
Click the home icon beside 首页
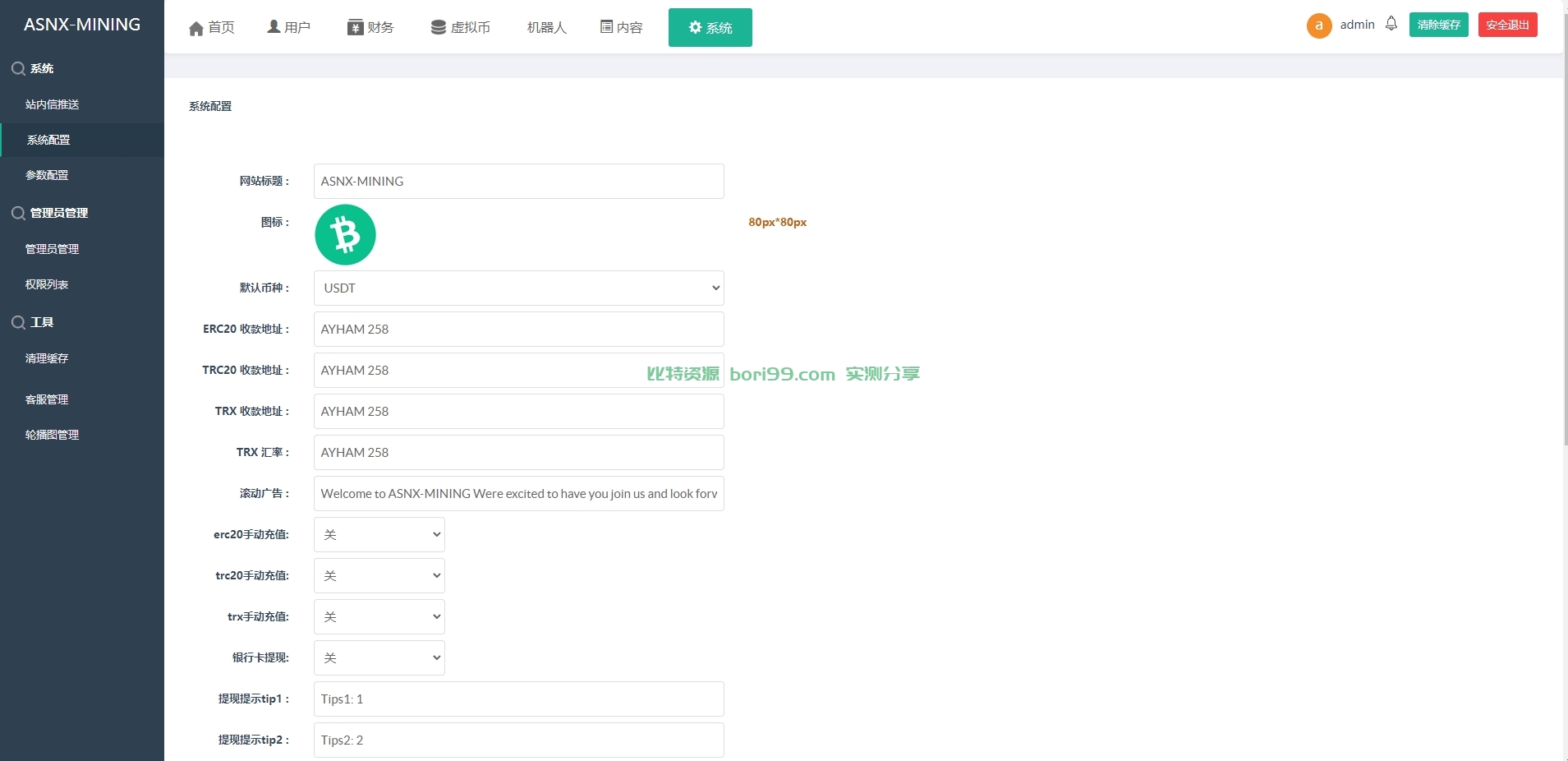tap(196, 29)
